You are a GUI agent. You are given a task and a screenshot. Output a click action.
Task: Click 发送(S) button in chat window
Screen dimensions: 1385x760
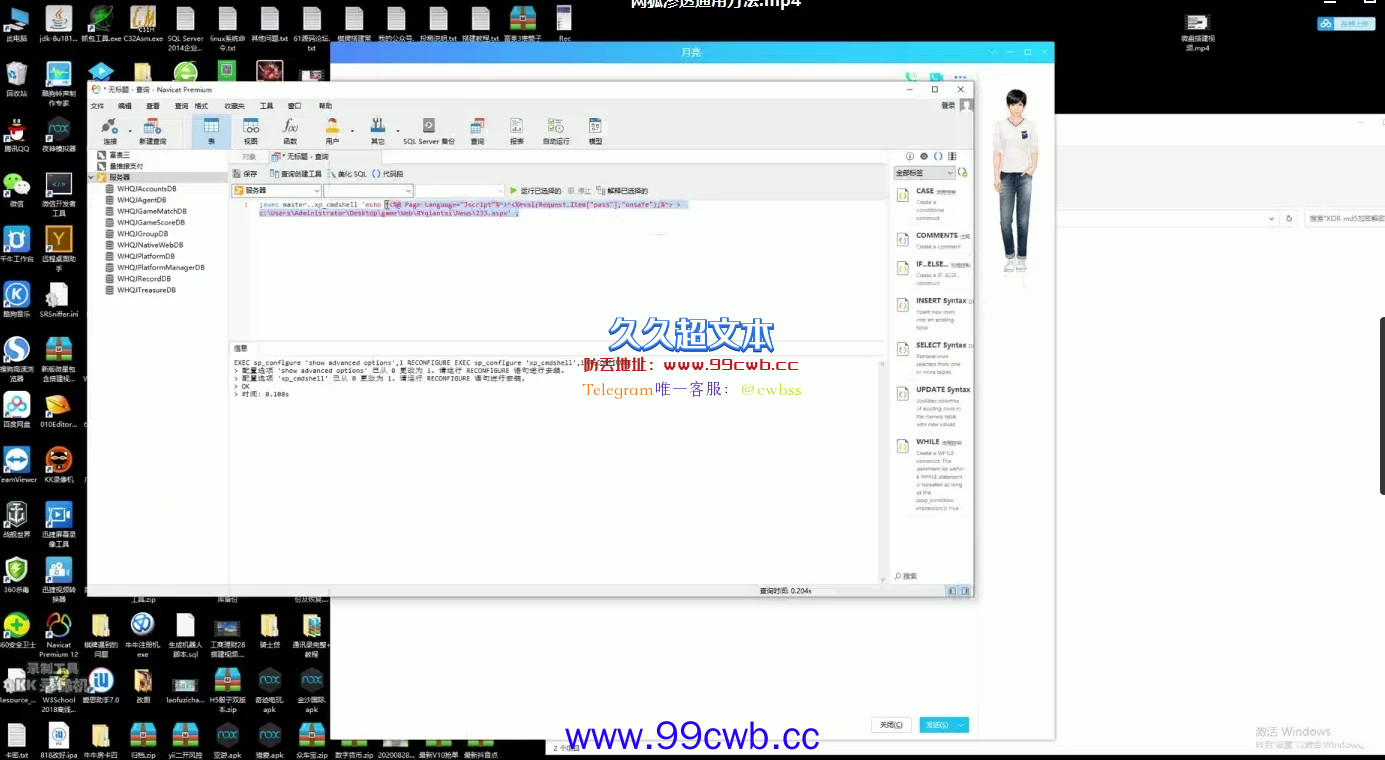tap(937, 725)
